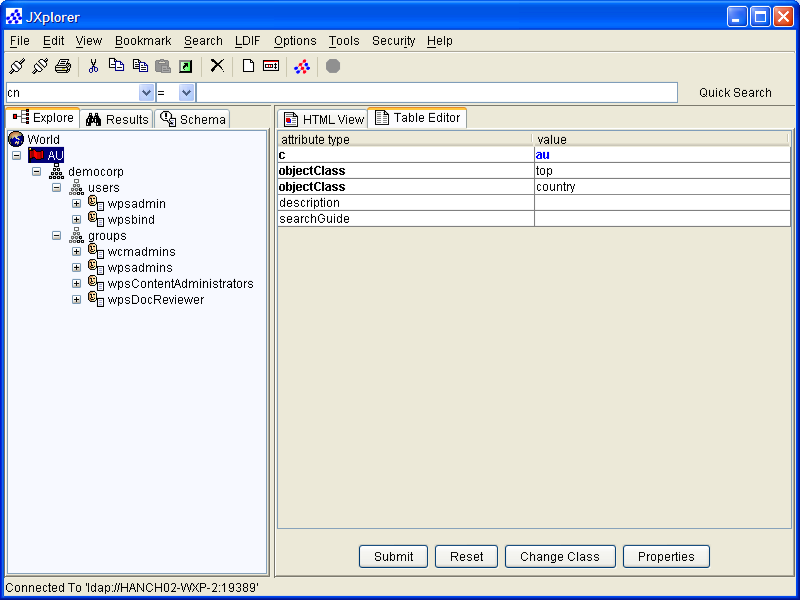
Task: Disconnect from the current server
Action: pyautogui.click(x=41, y=66)
